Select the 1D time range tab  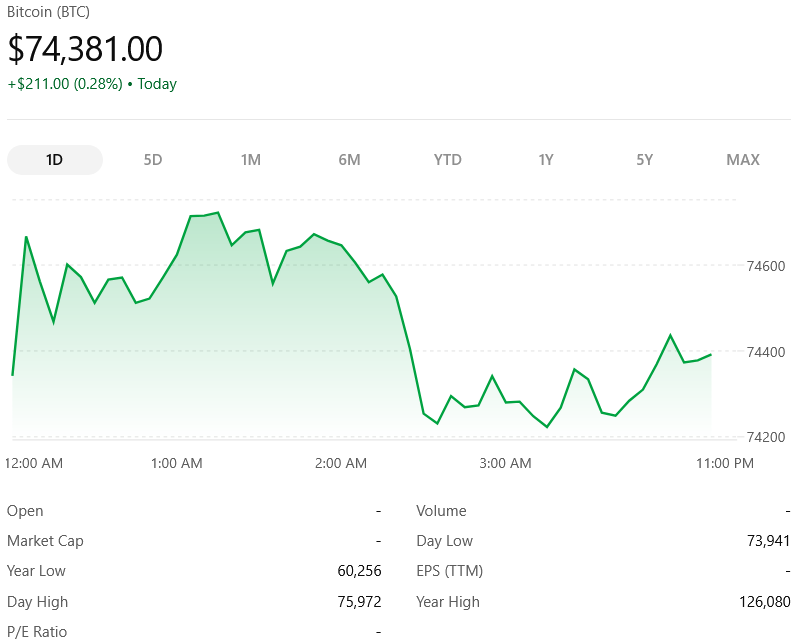[x=54, y=160]
